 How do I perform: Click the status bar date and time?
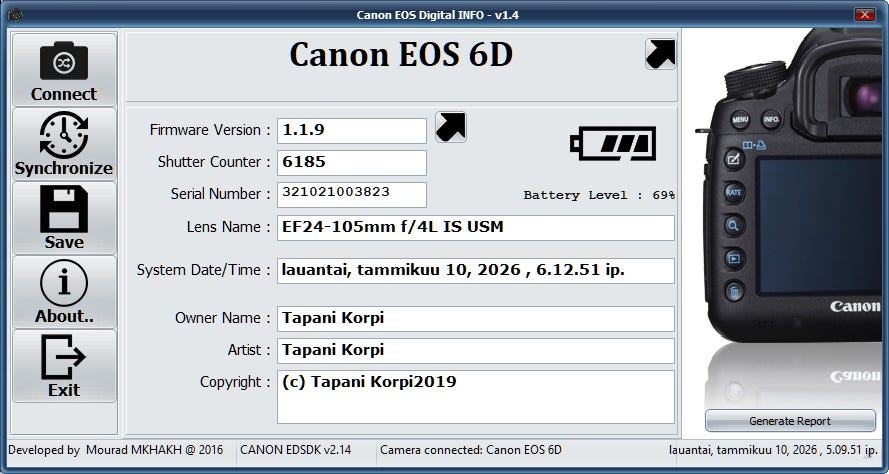pos(773,450)
